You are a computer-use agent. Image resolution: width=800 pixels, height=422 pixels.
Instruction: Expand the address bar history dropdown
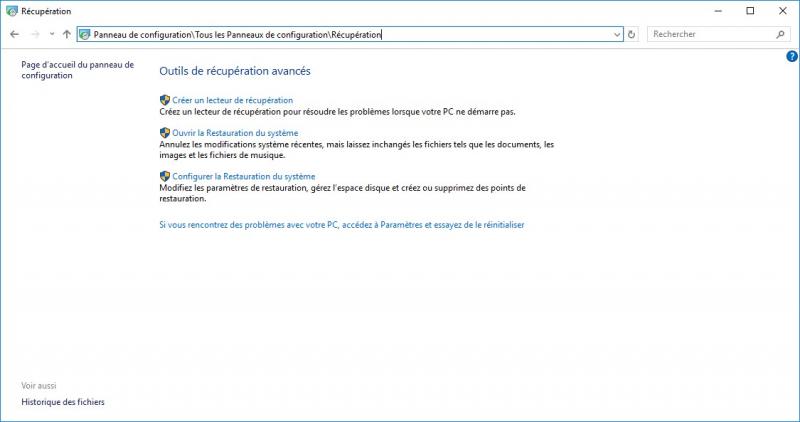[617, 35]
